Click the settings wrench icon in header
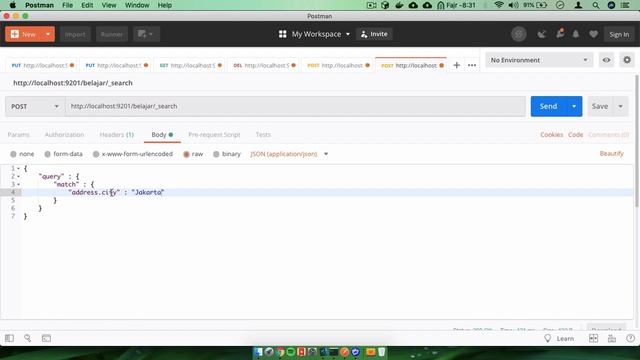Image resolution: width=640 pixels, height=360 pixels. click(x=560, y=33)
